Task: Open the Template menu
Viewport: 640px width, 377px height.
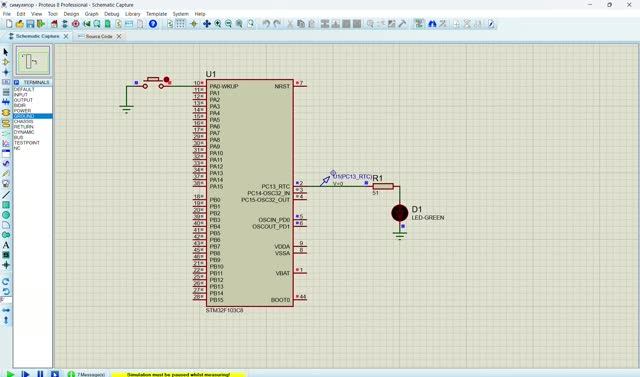Action: click(156, 14)
